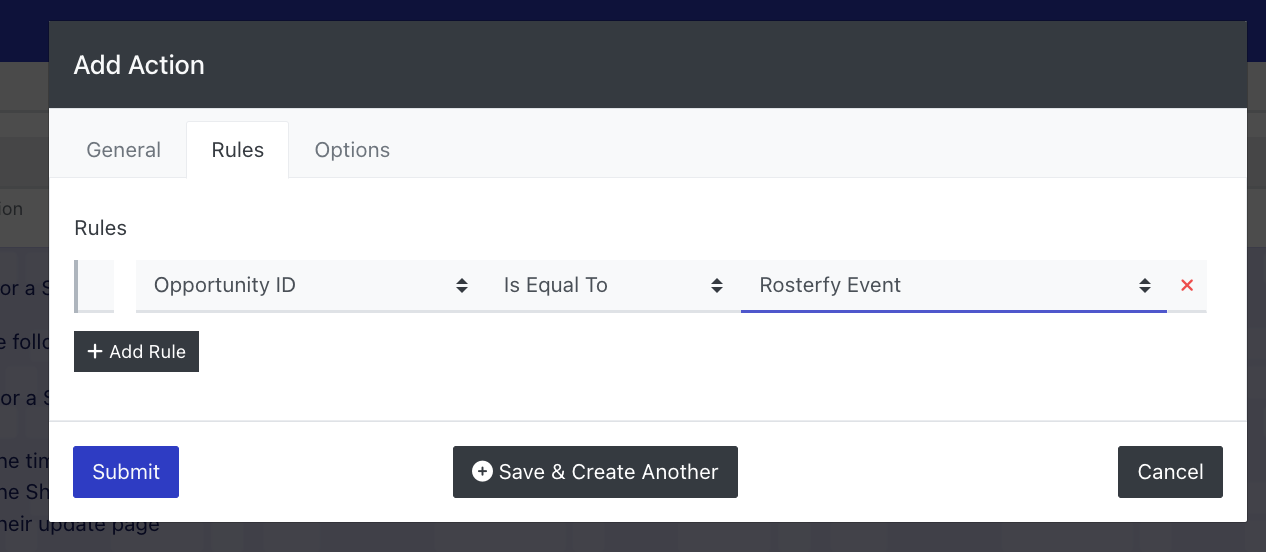Image resolution: width=1266 pixels, height=552 pixels.
Task: Click the up-down arrows on the Opportunity ID field
Action: click(462, 285)
